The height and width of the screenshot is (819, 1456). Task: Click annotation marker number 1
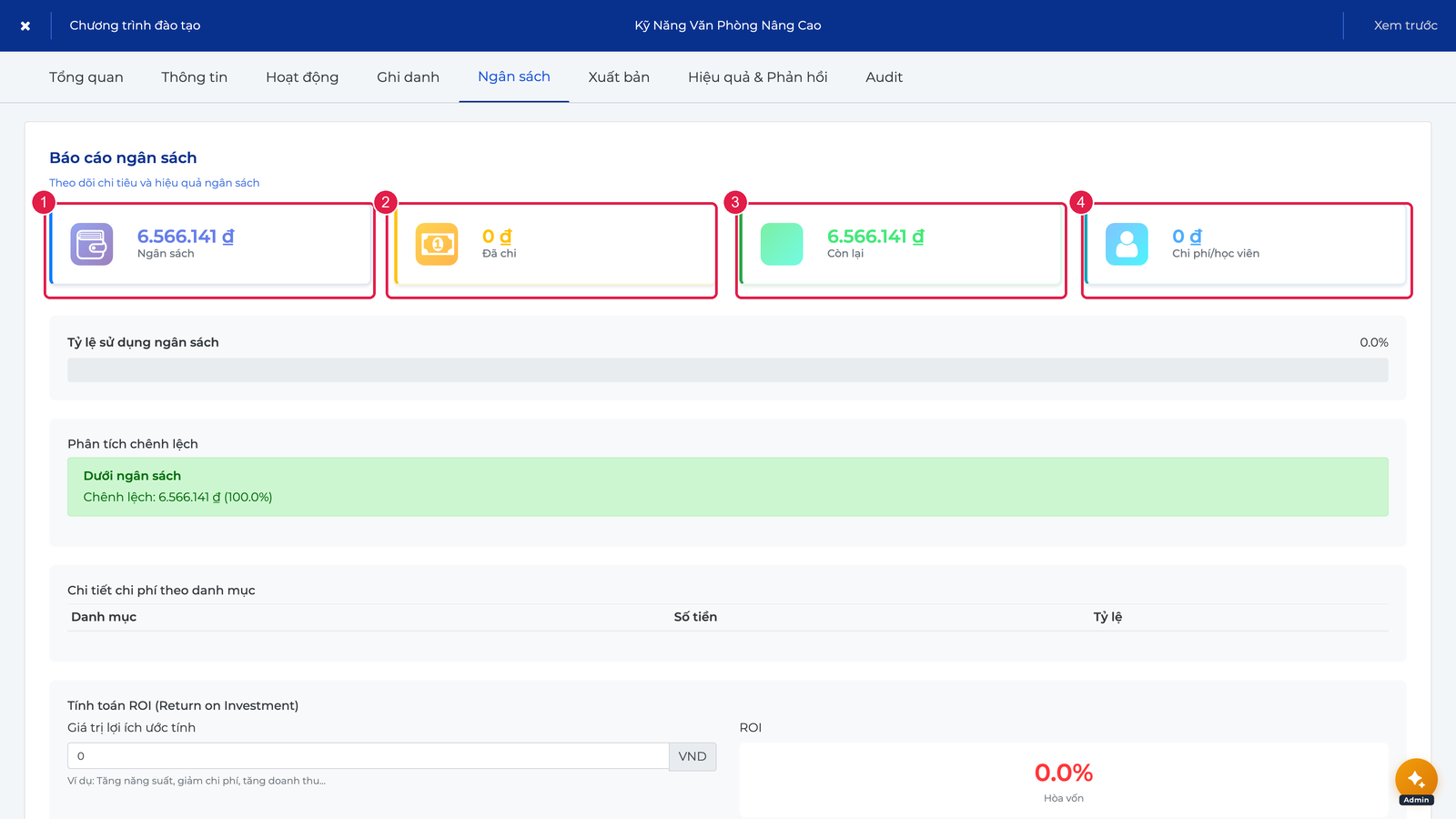click(43, 202)
